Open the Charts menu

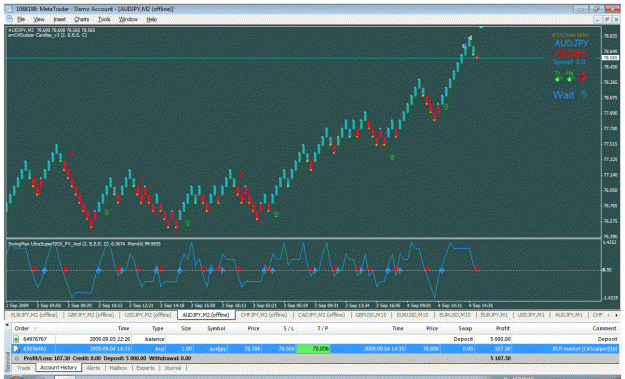click(82, 19)
